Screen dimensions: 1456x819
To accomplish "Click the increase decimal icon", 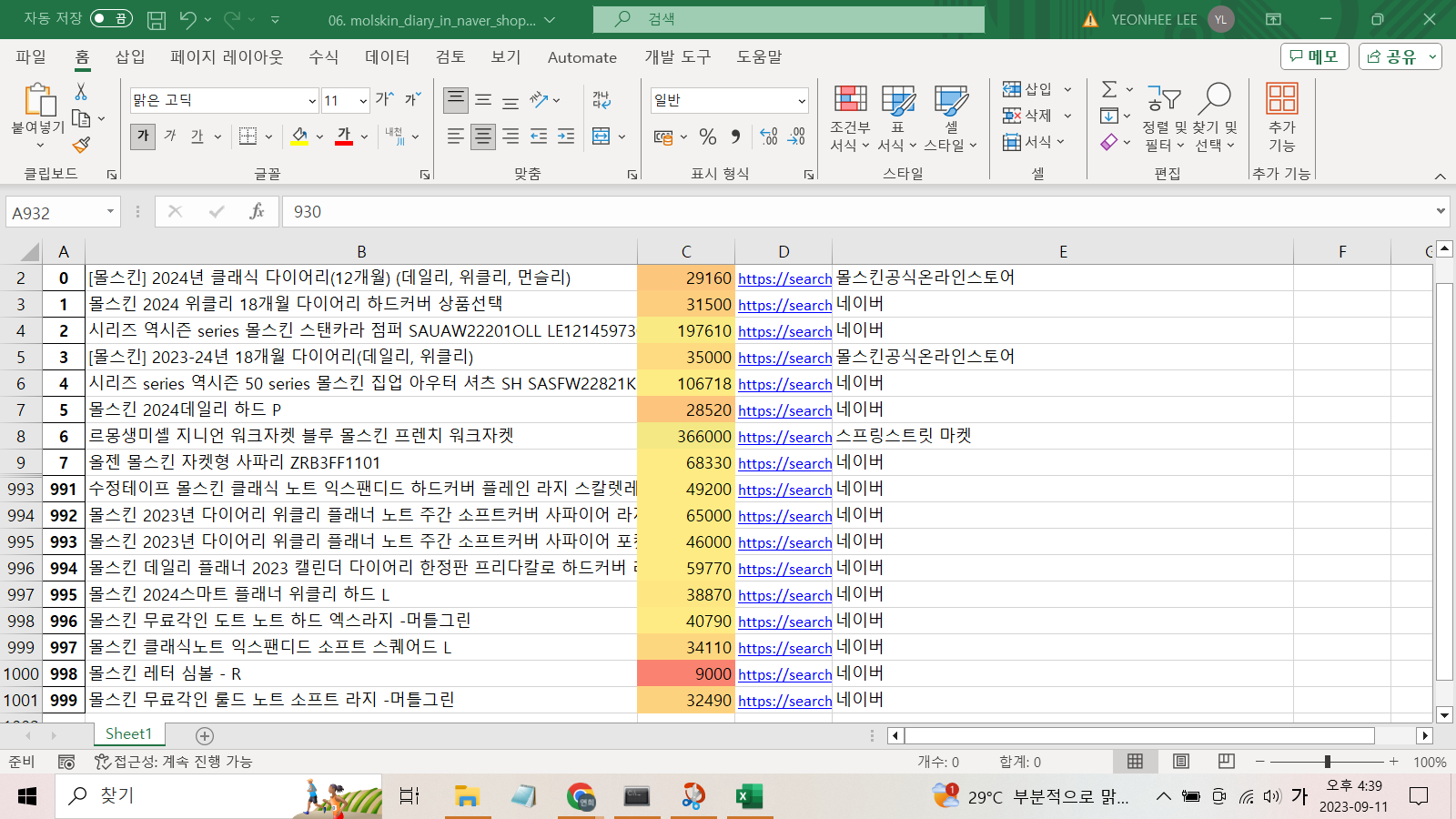I will (767, 136).
